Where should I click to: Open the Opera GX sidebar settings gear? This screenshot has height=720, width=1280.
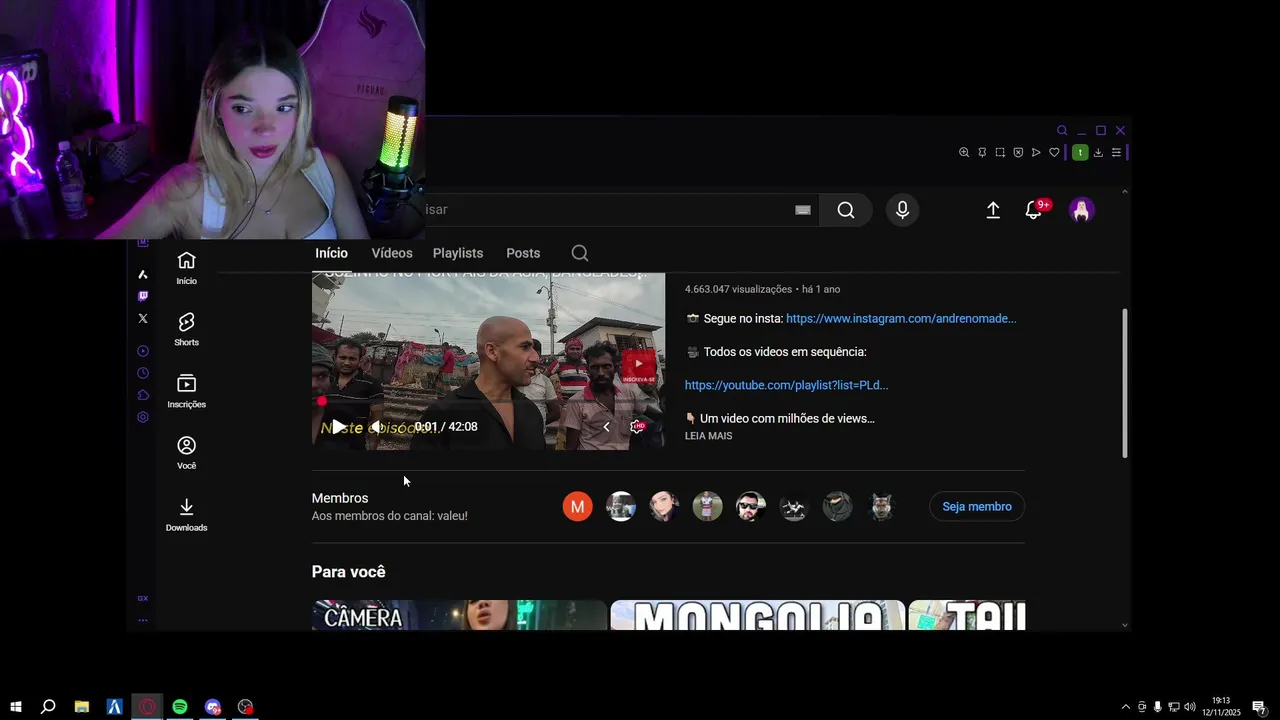143,417
